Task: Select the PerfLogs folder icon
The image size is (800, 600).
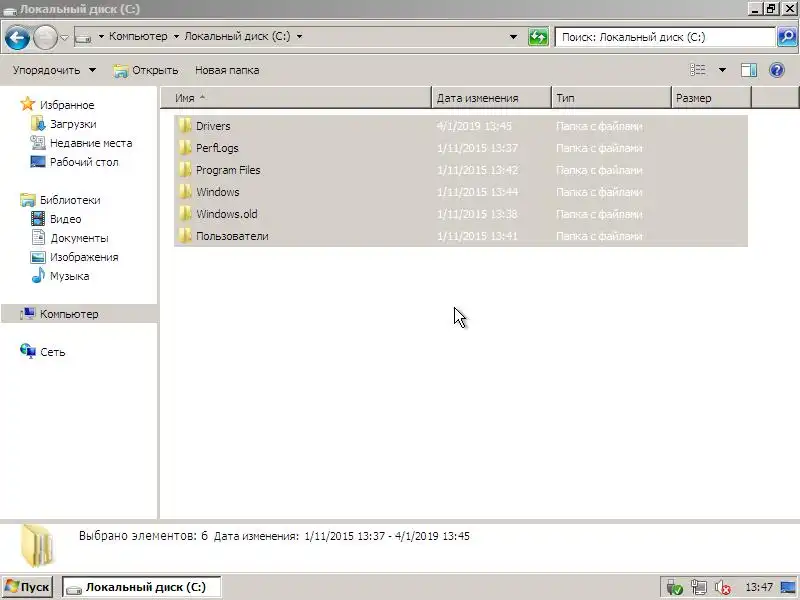Action: pyautogui.click(x=185, y=147)
